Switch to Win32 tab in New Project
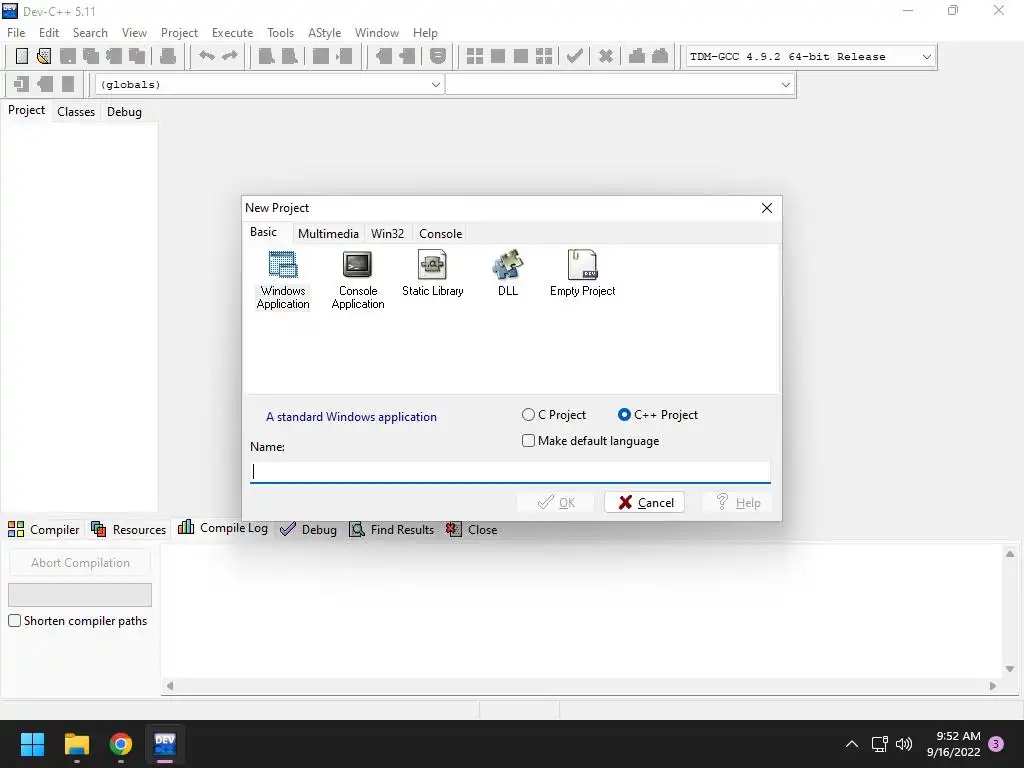 click(387, 233)
